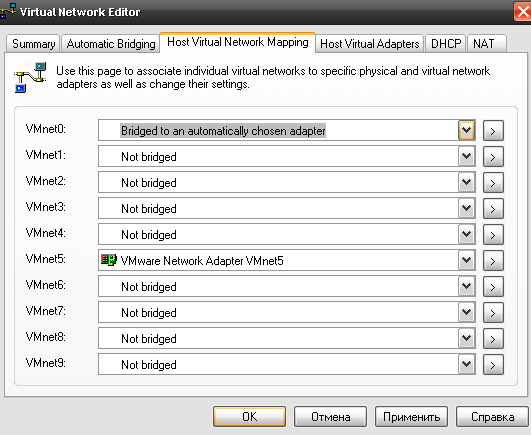Click the OK button
The image size is (531, 435).
tap(250, 417)
